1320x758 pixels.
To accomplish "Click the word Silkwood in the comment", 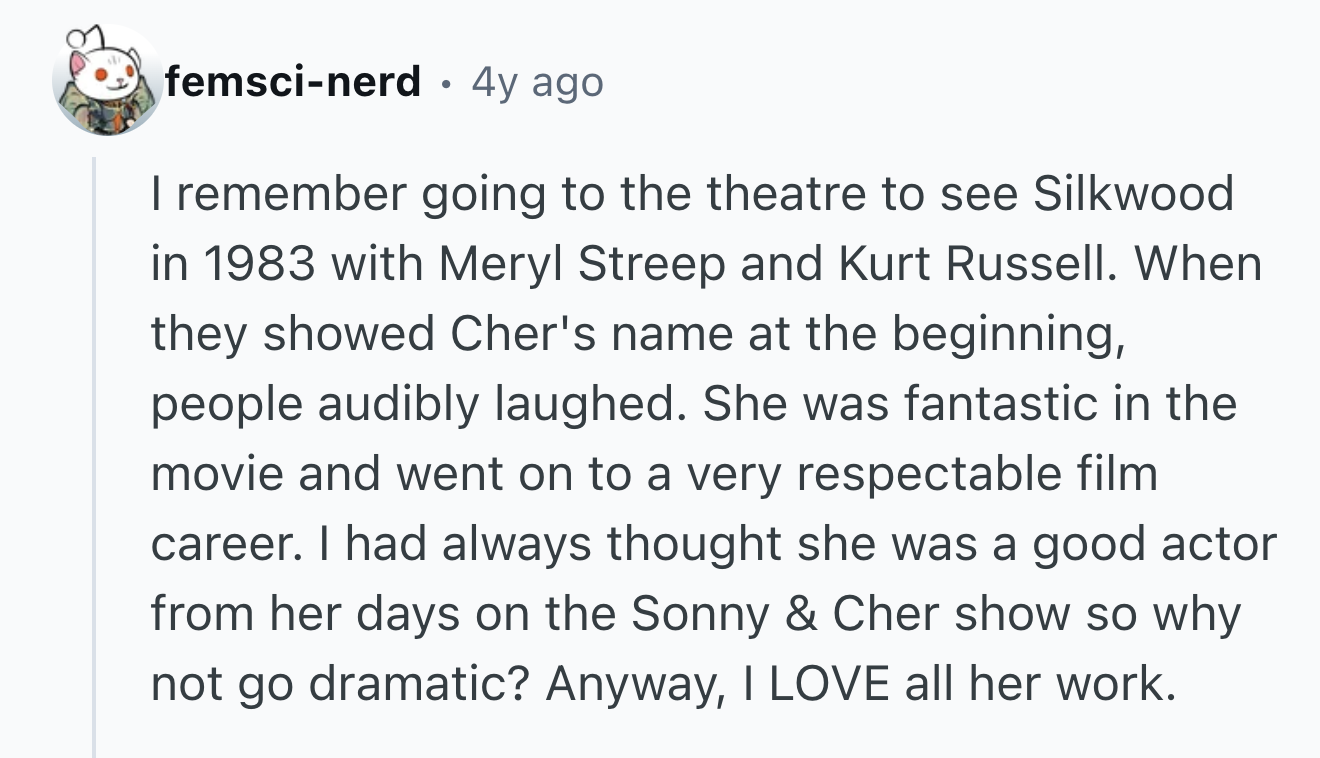I will click(x=1132, y=194).
